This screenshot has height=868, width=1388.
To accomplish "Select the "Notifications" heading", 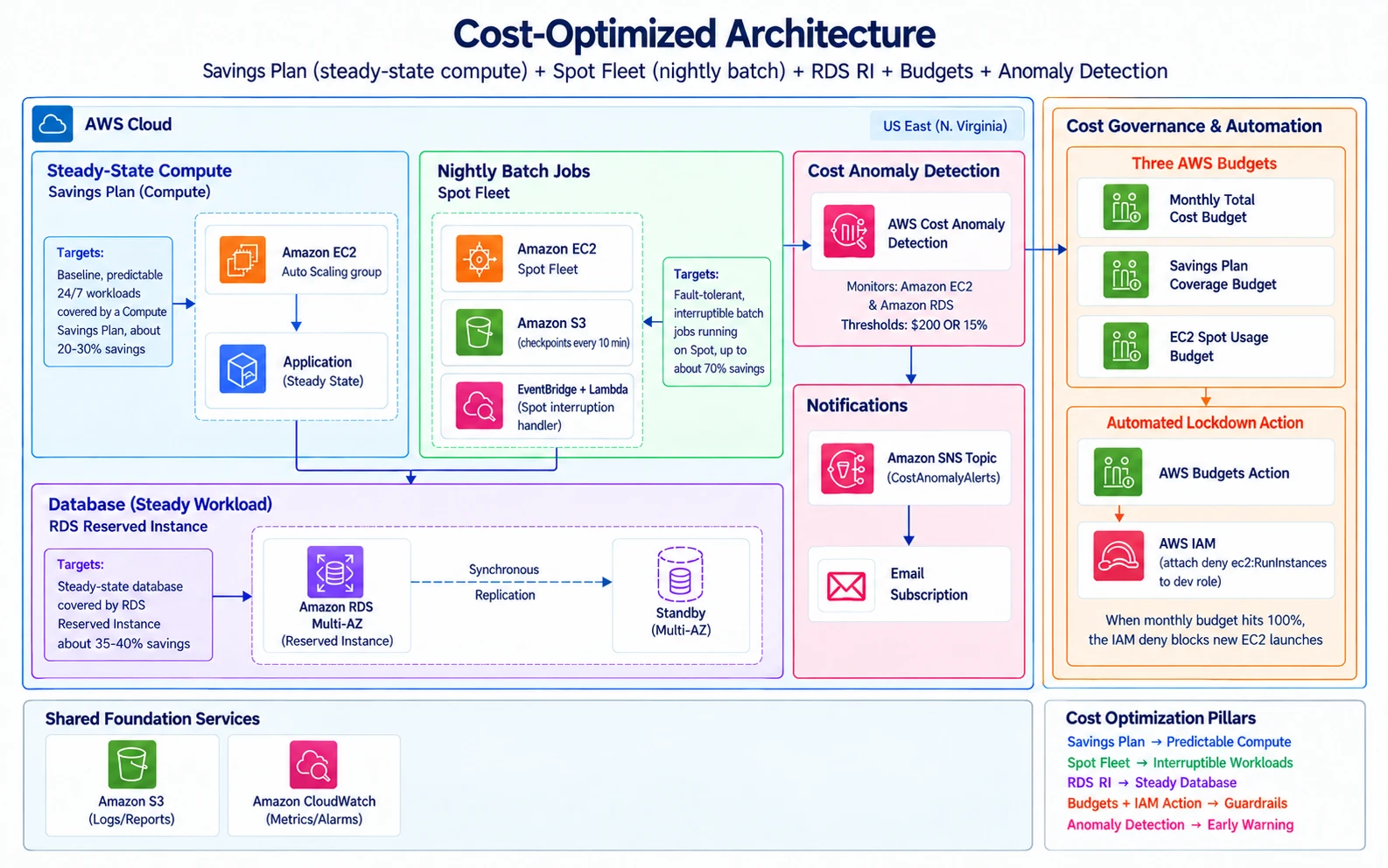I will [857, 405].
